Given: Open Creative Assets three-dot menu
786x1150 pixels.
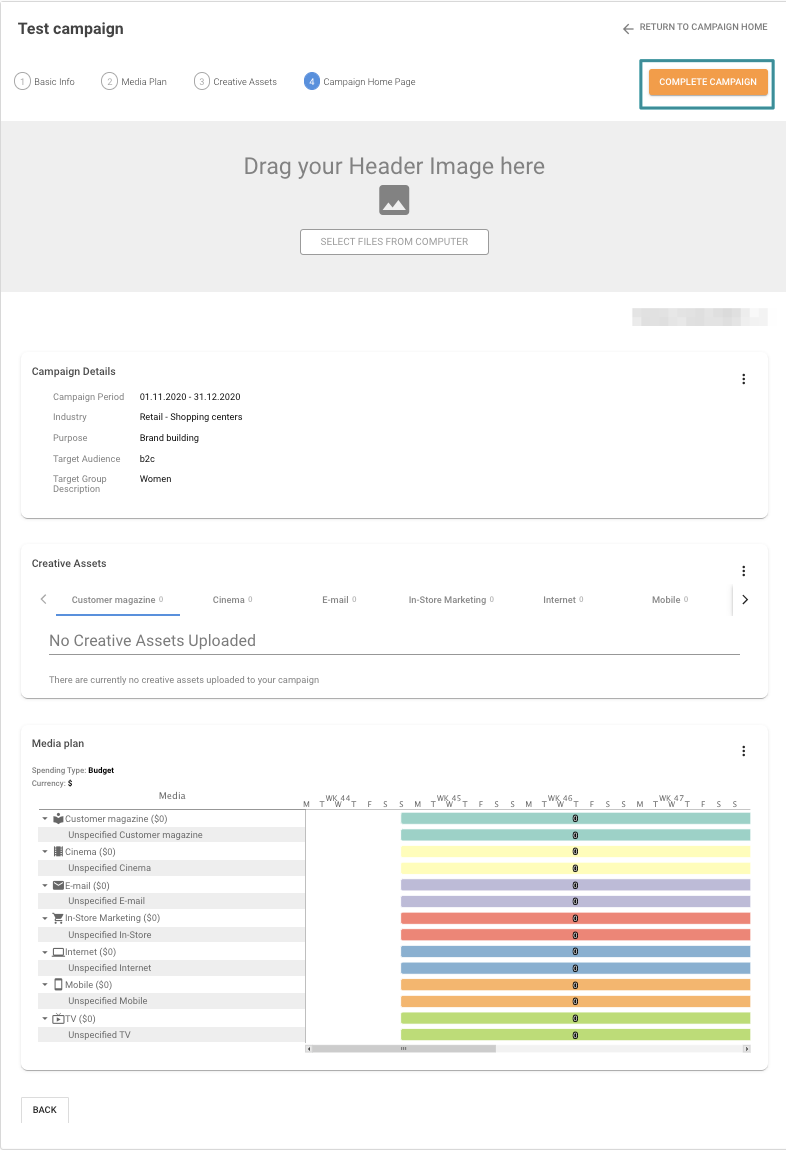Looking at the screenshot, I should [x=743, y=571].
